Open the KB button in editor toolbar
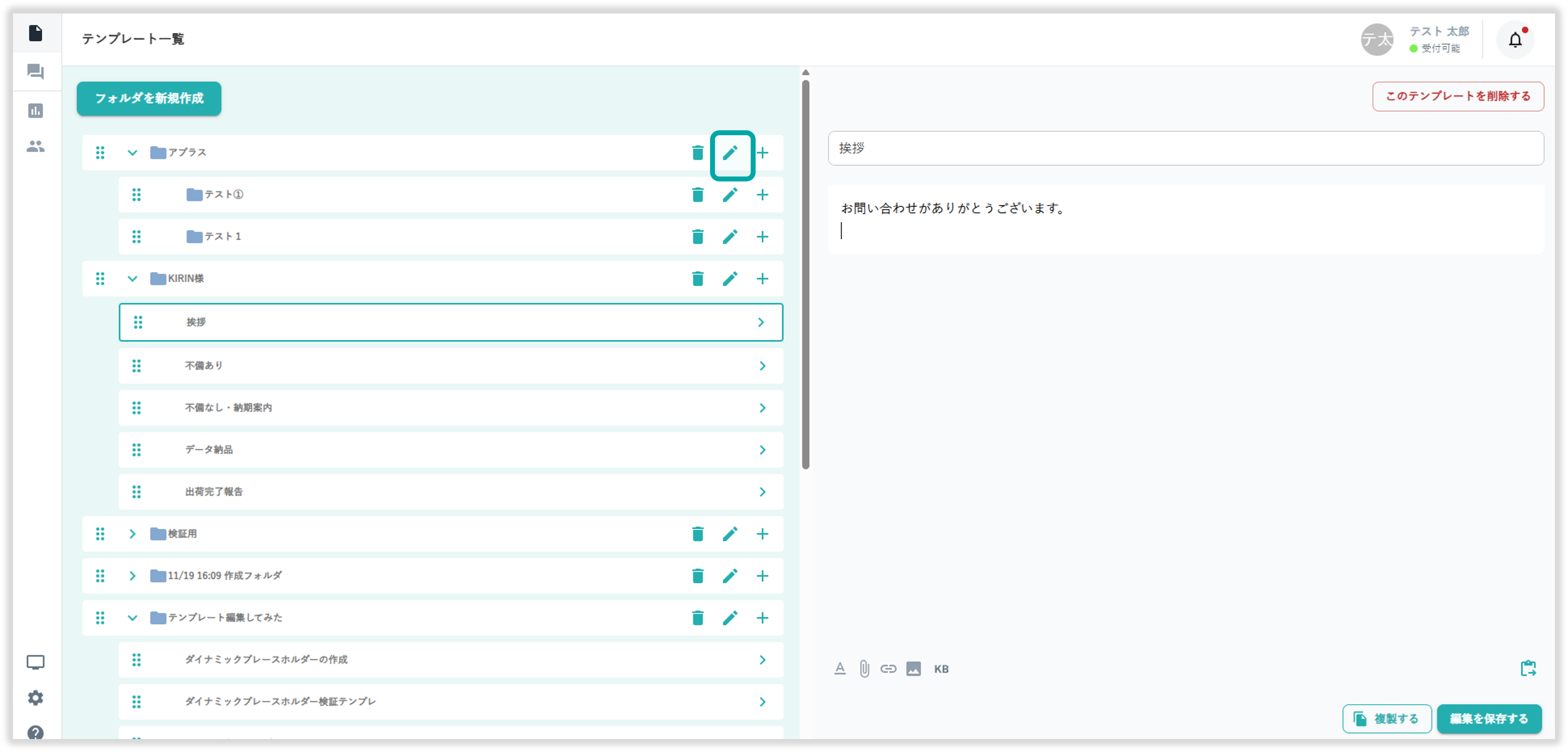Viewport: 1568px width, 752px height. (x=941, y=669)
